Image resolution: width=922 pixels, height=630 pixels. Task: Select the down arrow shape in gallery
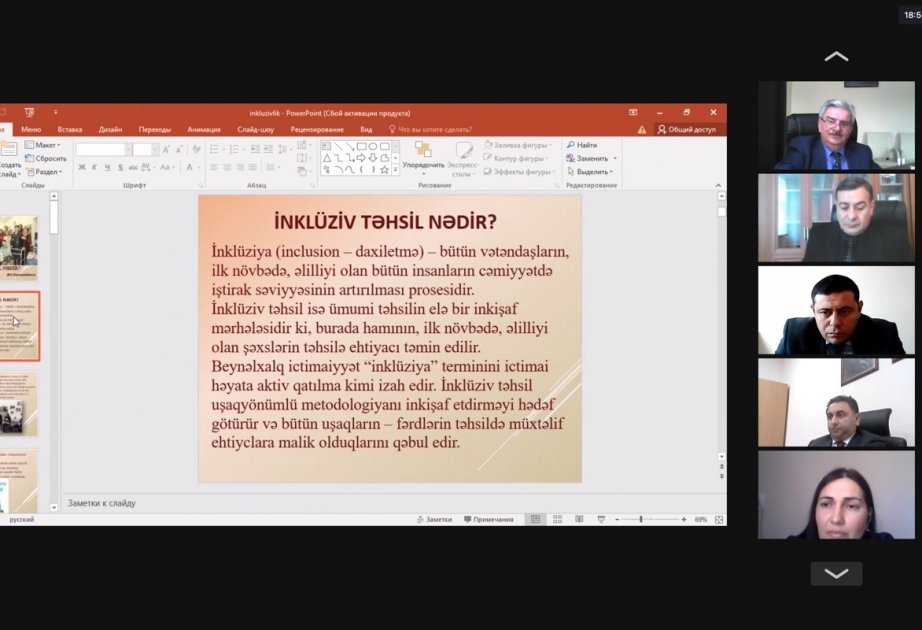tap(373, 158)
